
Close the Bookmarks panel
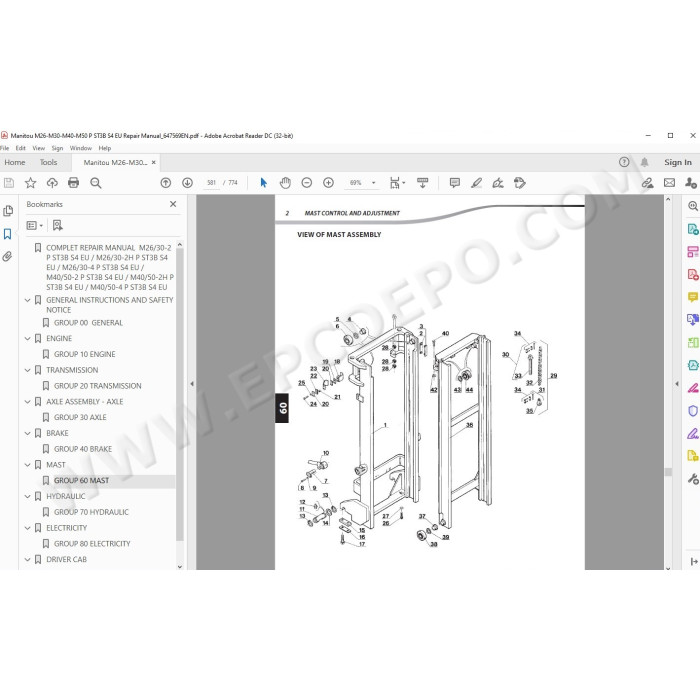173,204
